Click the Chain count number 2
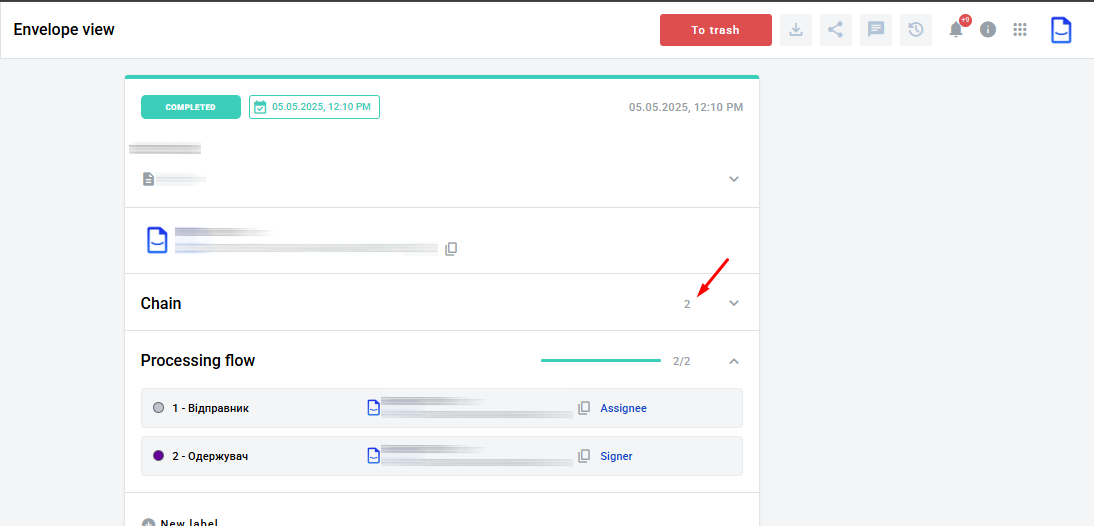Image resolution: width=1094 pixels, height=526 pixels. coord(687,304)
